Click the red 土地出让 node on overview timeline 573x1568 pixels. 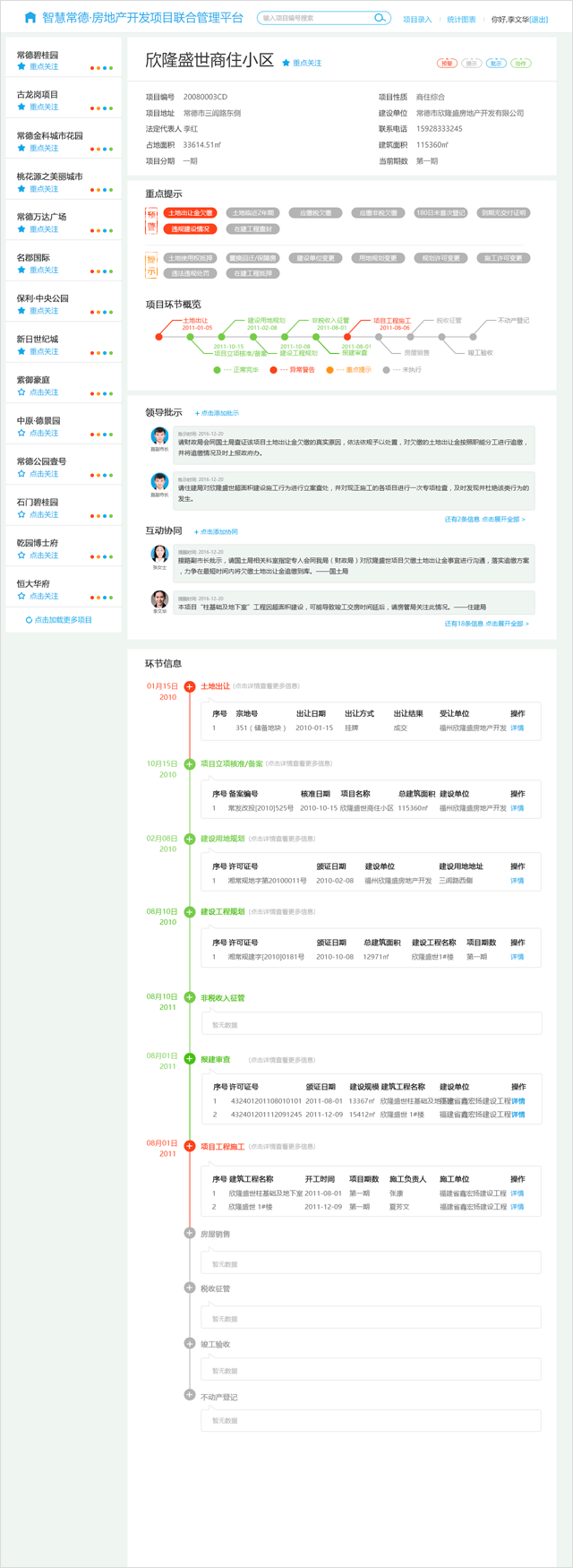tap(159, 337)
